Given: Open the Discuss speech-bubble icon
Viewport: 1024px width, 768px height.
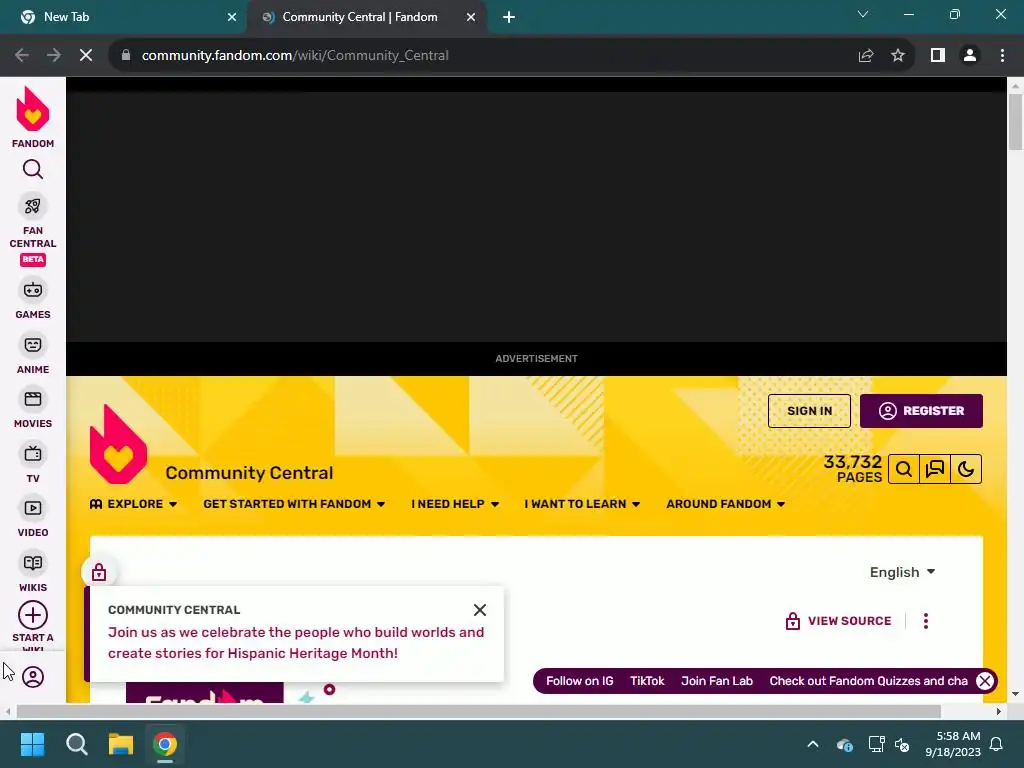Looking at the screenshot, I should pos(935,469).
